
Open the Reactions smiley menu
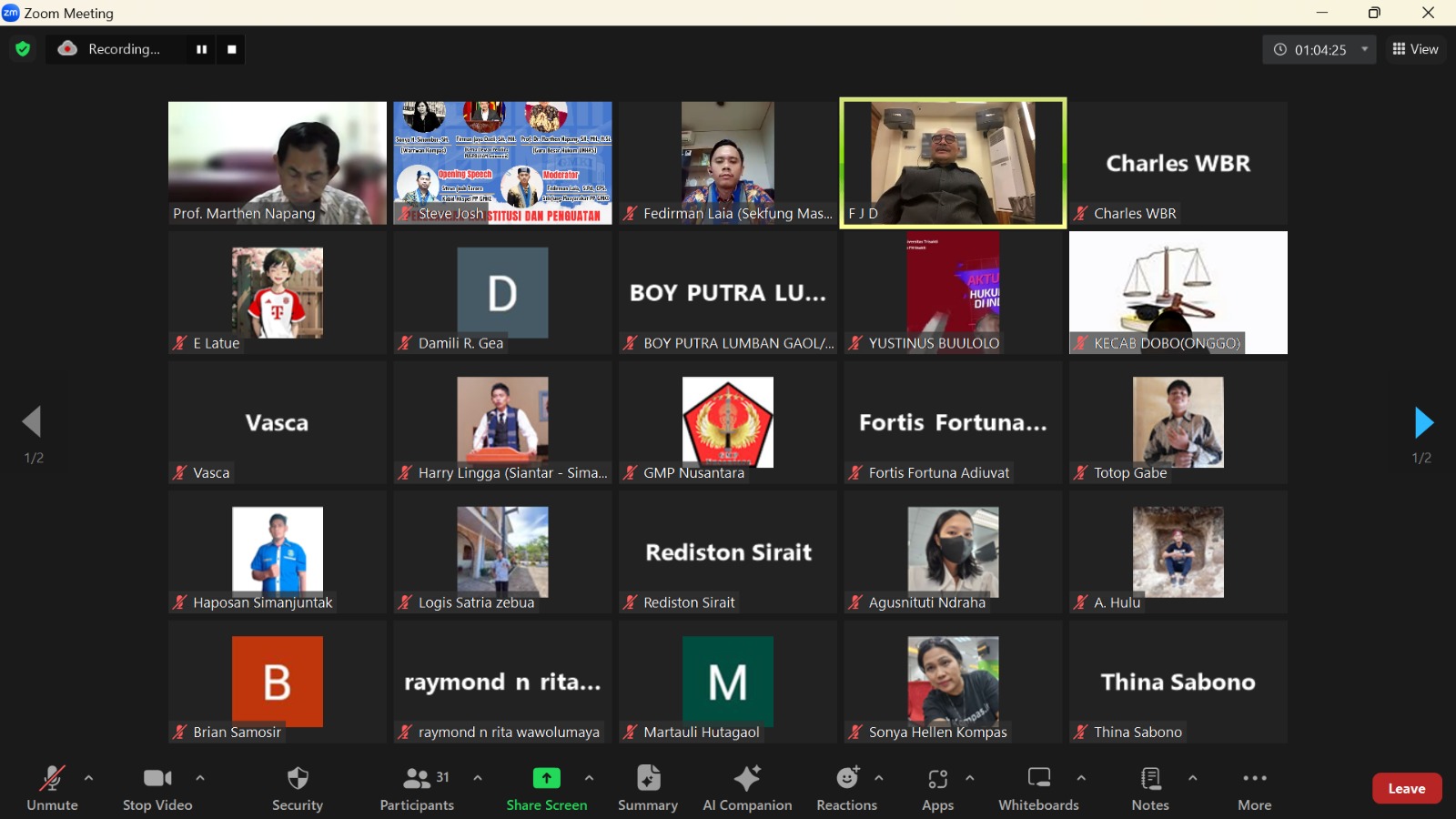point(846,788)
